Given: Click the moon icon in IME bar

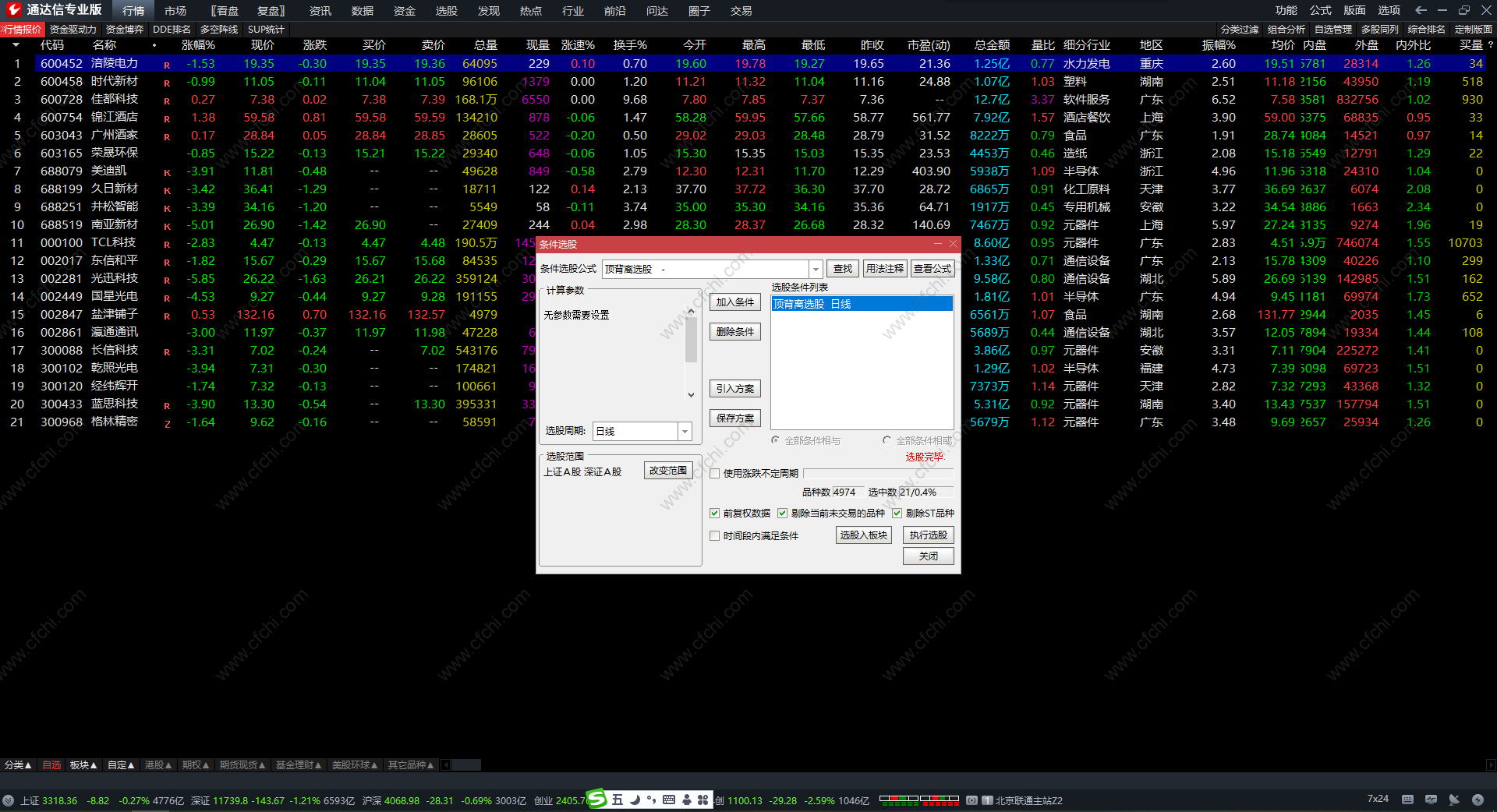Looking at the screenshot, I should [635, 800].
